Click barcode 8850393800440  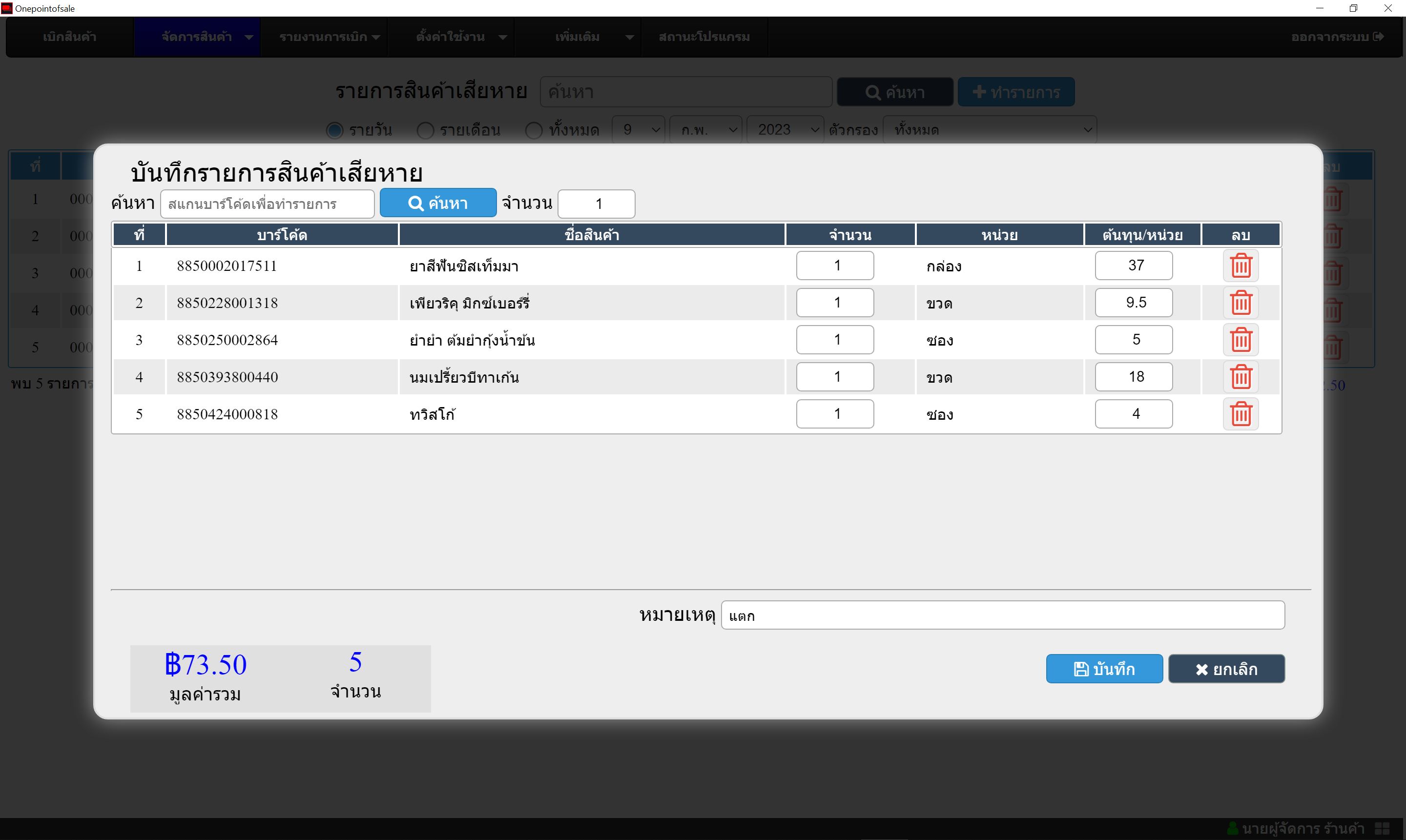[x=227, y=377]
